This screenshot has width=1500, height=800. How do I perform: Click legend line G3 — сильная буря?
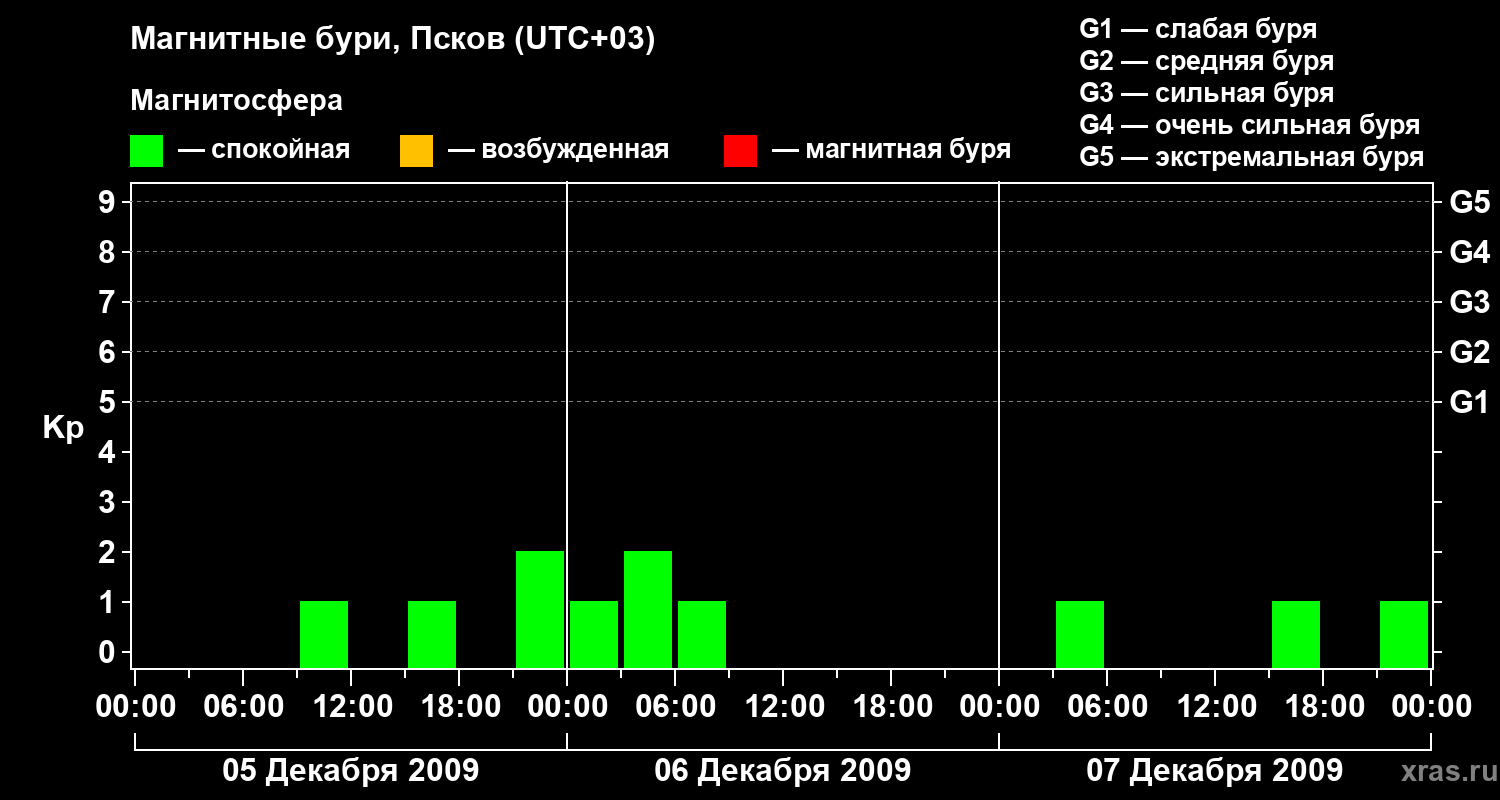point(1206,93)
